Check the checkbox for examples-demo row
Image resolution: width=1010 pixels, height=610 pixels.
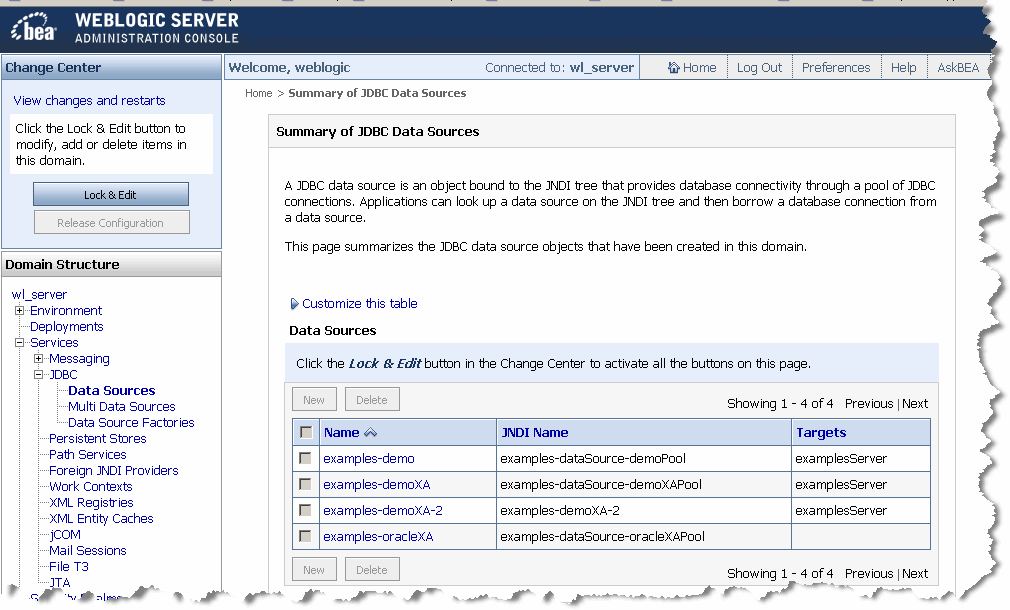point(307,458)
